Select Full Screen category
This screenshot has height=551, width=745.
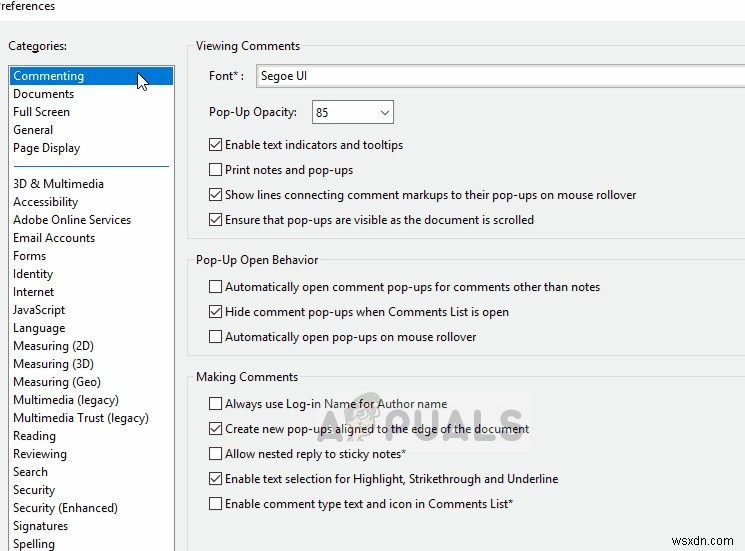point(41,112)
